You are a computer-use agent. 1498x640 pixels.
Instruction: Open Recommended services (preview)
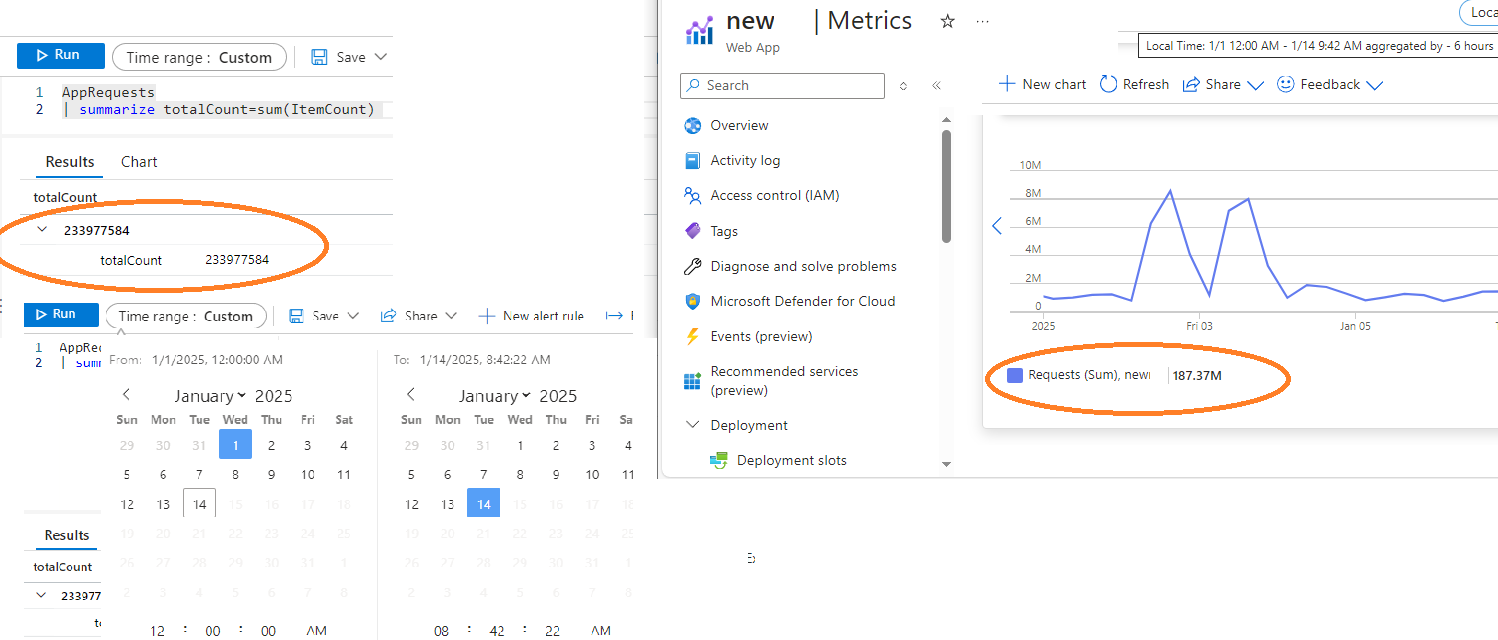pos(784,380)
